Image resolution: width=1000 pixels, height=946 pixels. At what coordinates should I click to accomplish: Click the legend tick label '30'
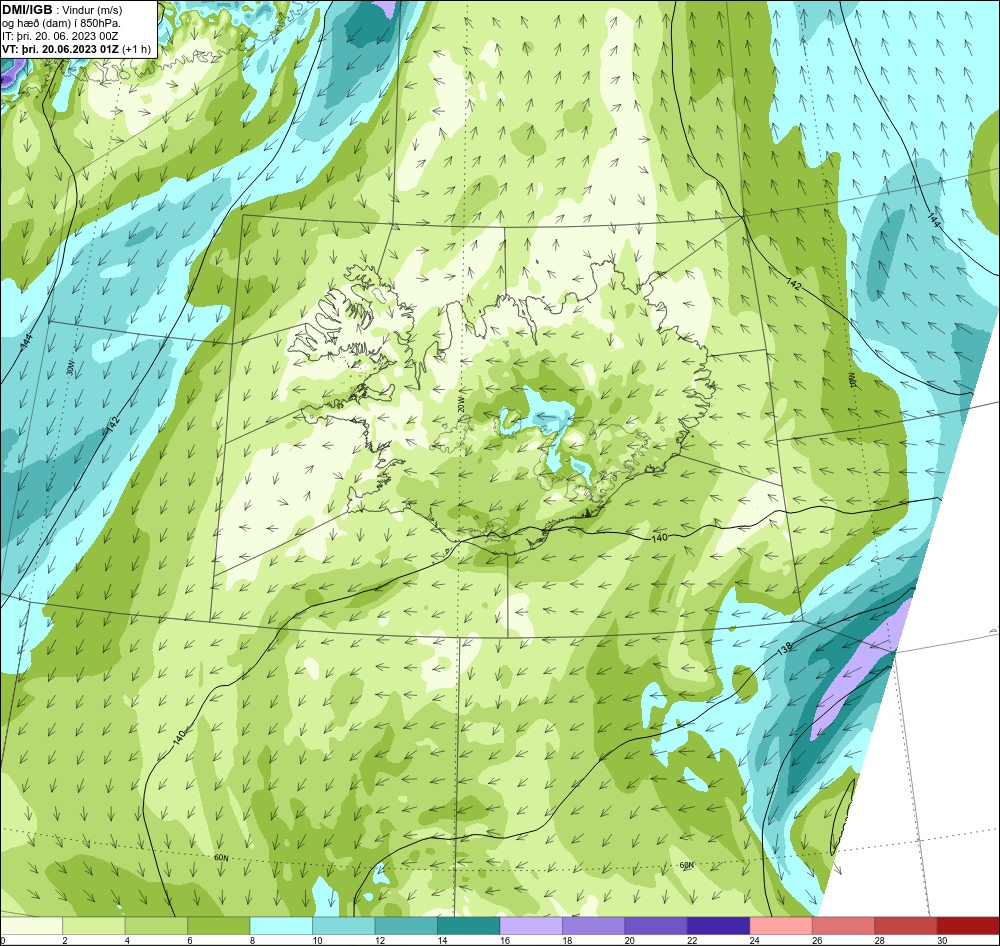point(943,940)
